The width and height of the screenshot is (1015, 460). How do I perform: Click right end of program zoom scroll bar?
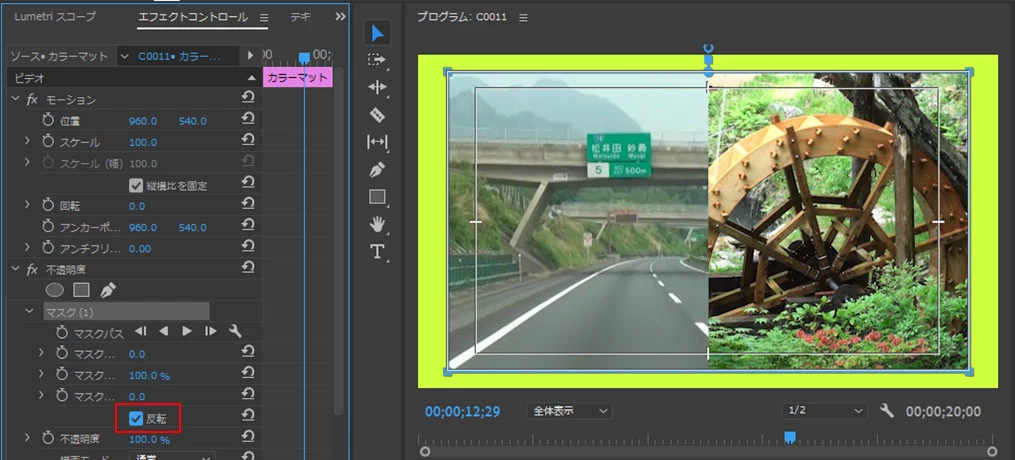point(992,452)
